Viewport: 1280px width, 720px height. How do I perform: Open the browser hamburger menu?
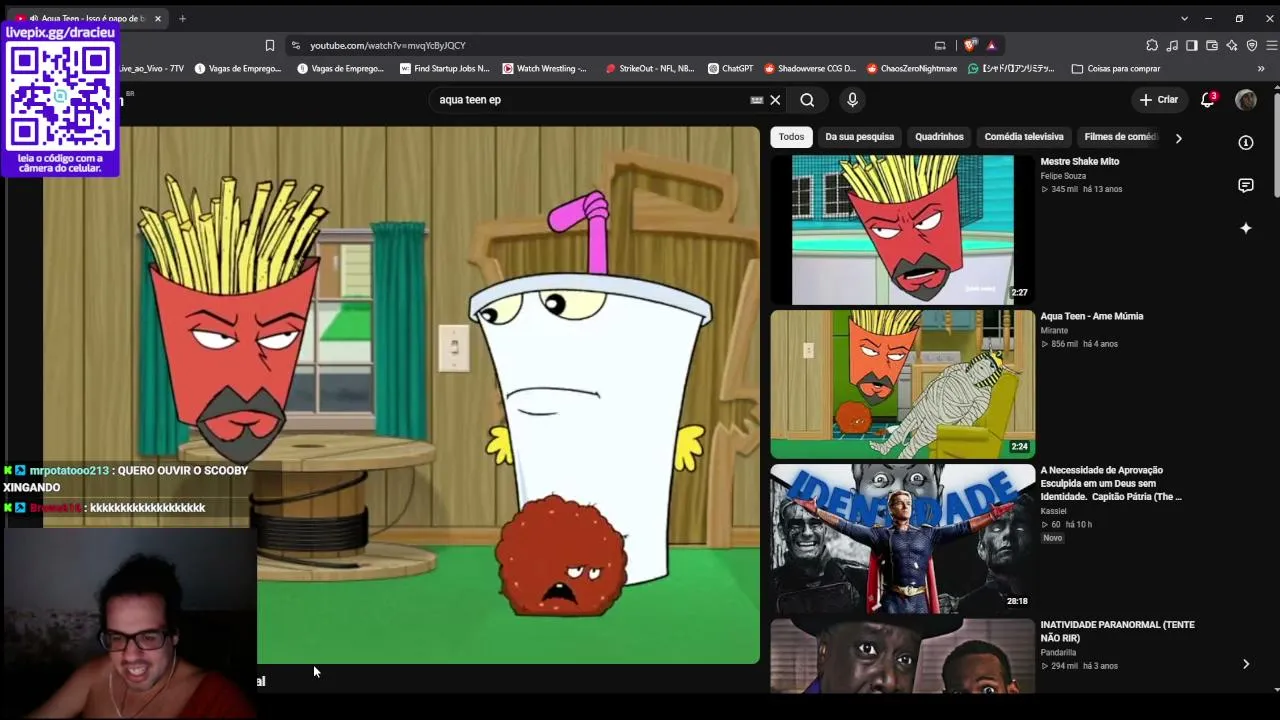coord(1272,45)
